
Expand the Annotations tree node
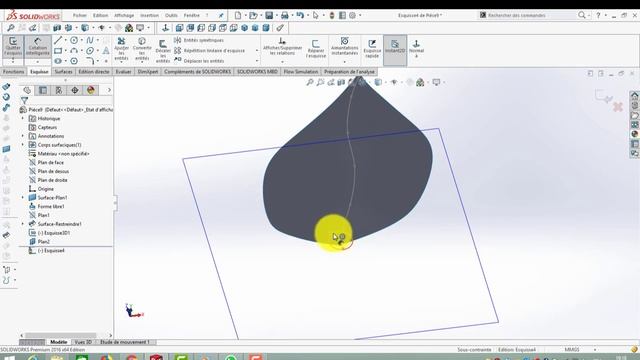pyautogui.click(x=23, y=136)
